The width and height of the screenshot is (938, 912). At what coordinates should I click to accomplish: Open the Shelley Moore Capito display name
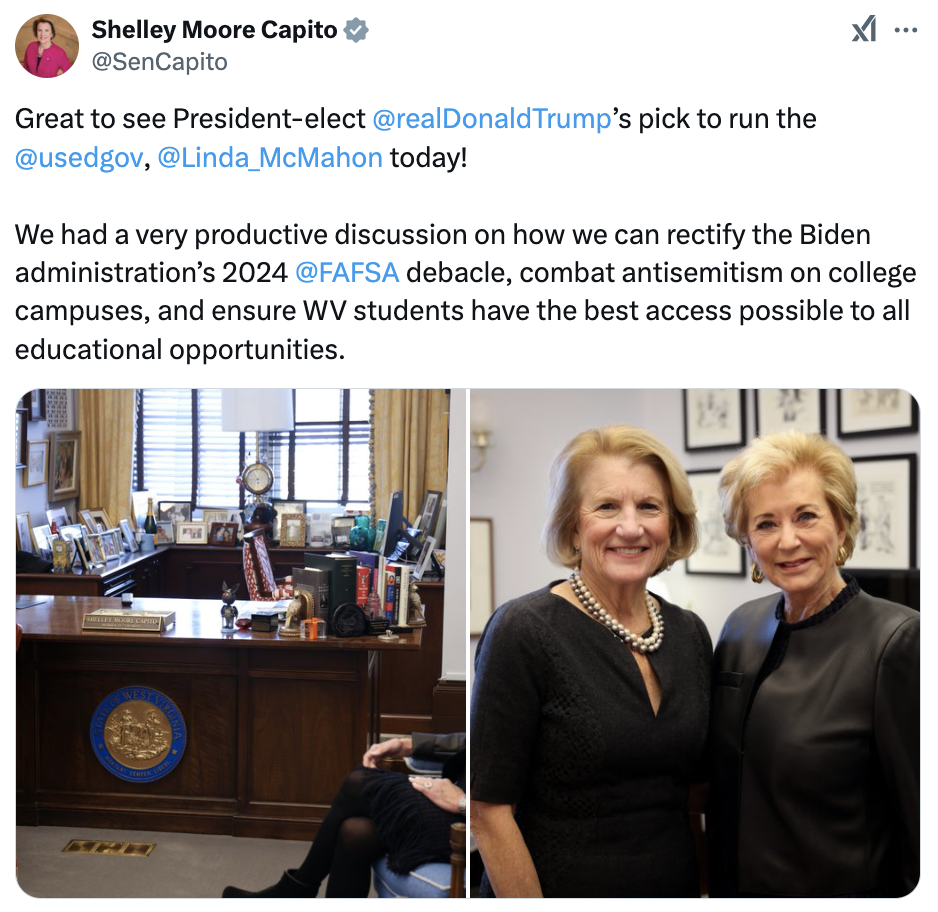[214, 30]
